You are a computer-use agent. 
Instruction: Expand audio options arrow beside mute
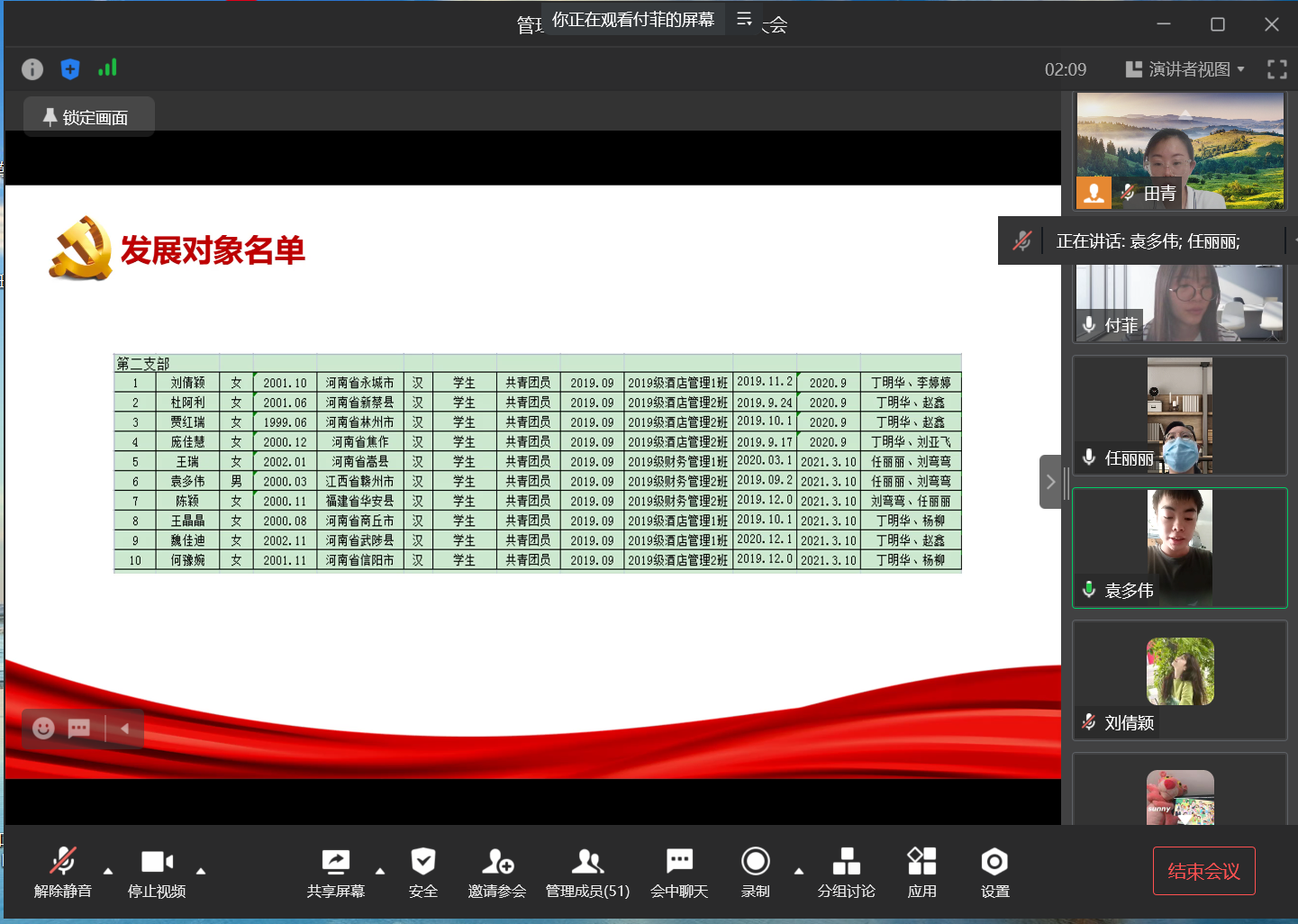pyautogui.click(x=108, y=871)
